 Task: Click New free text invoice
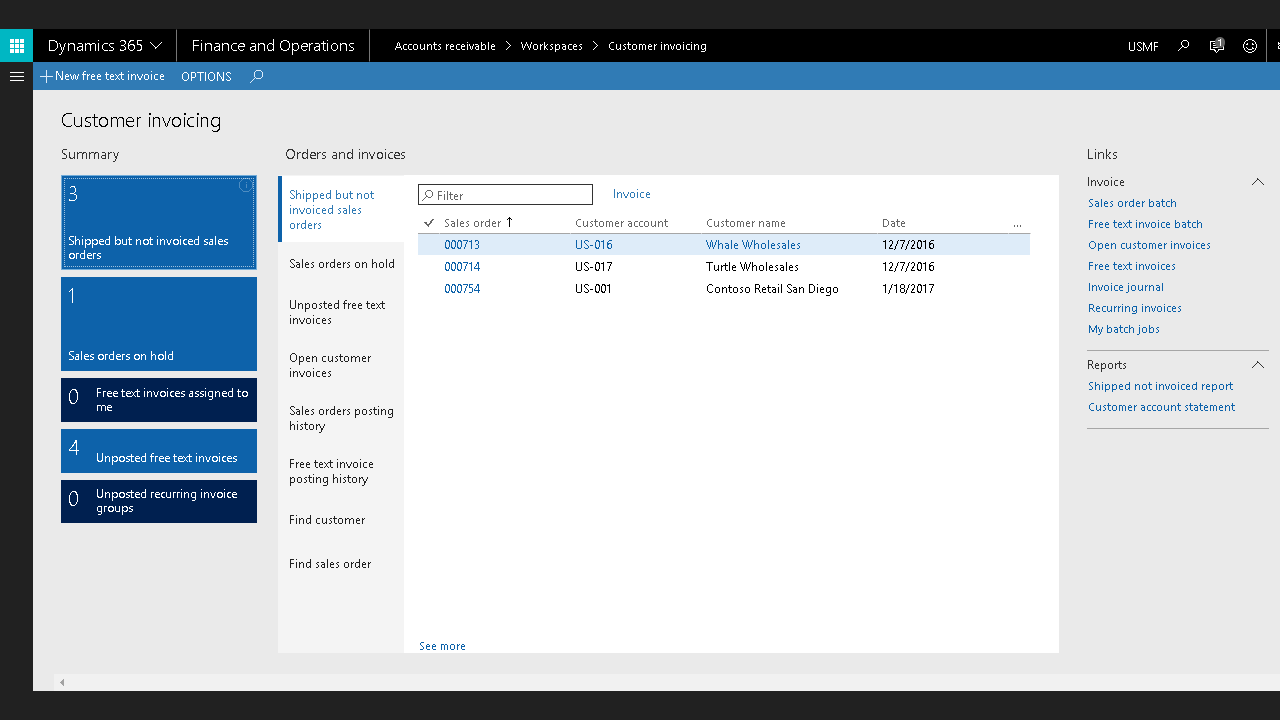point(102,76)
